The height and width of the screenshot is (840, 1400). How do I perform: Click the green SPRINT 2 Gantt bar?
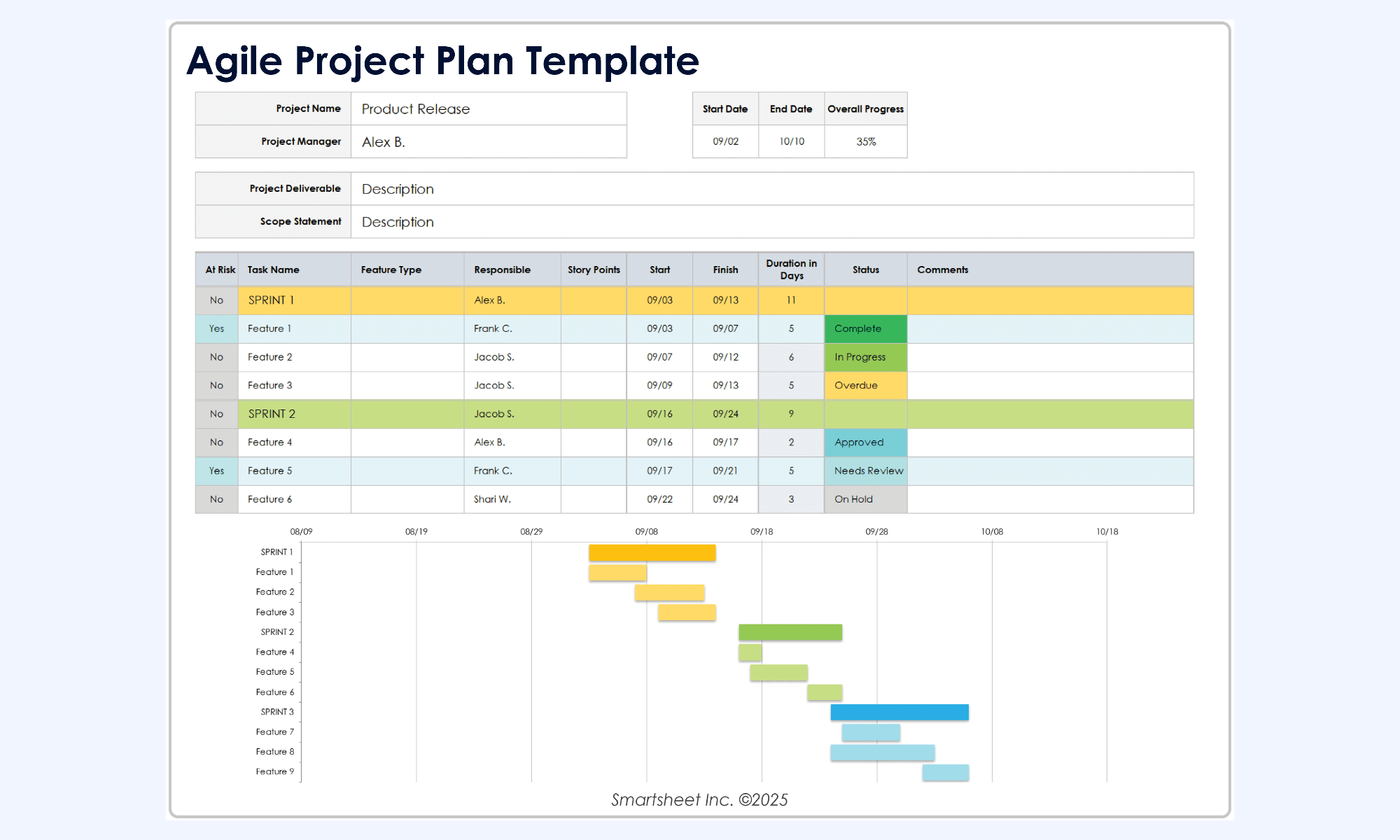790,632
